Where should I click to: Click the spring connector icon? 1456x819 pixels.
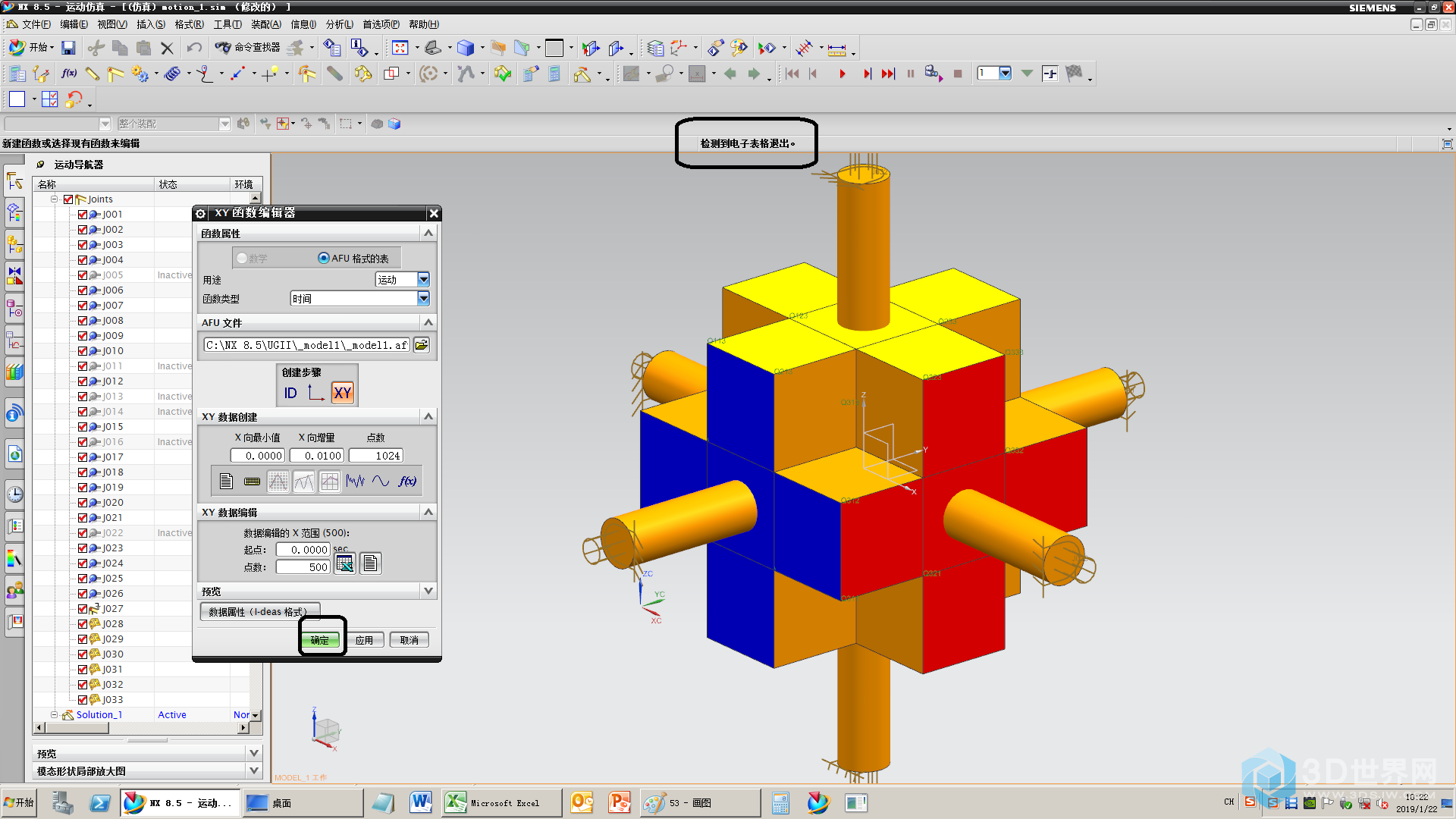tap(173, 74)
